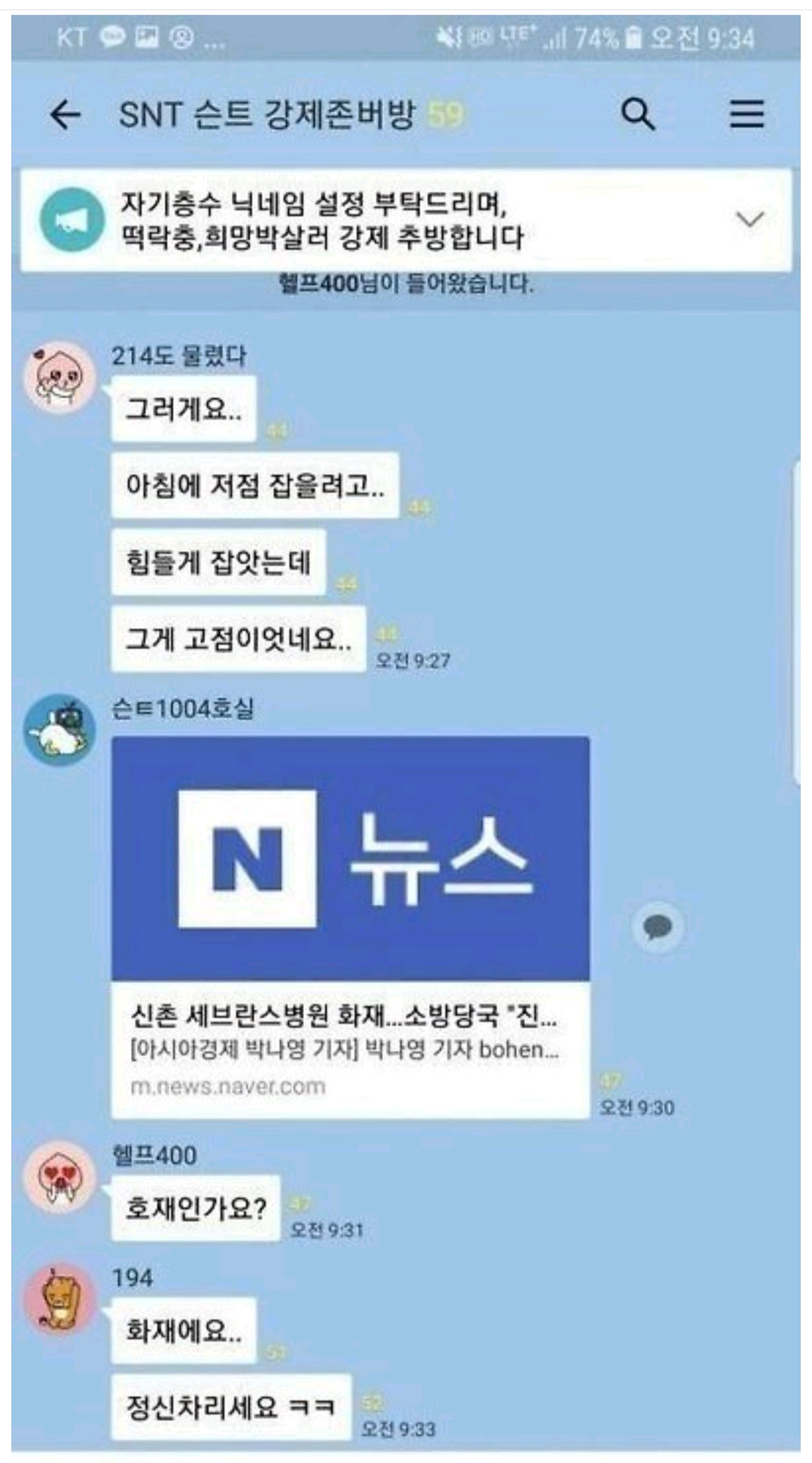Open the N 뉴스 link preview image

point(350,858)
